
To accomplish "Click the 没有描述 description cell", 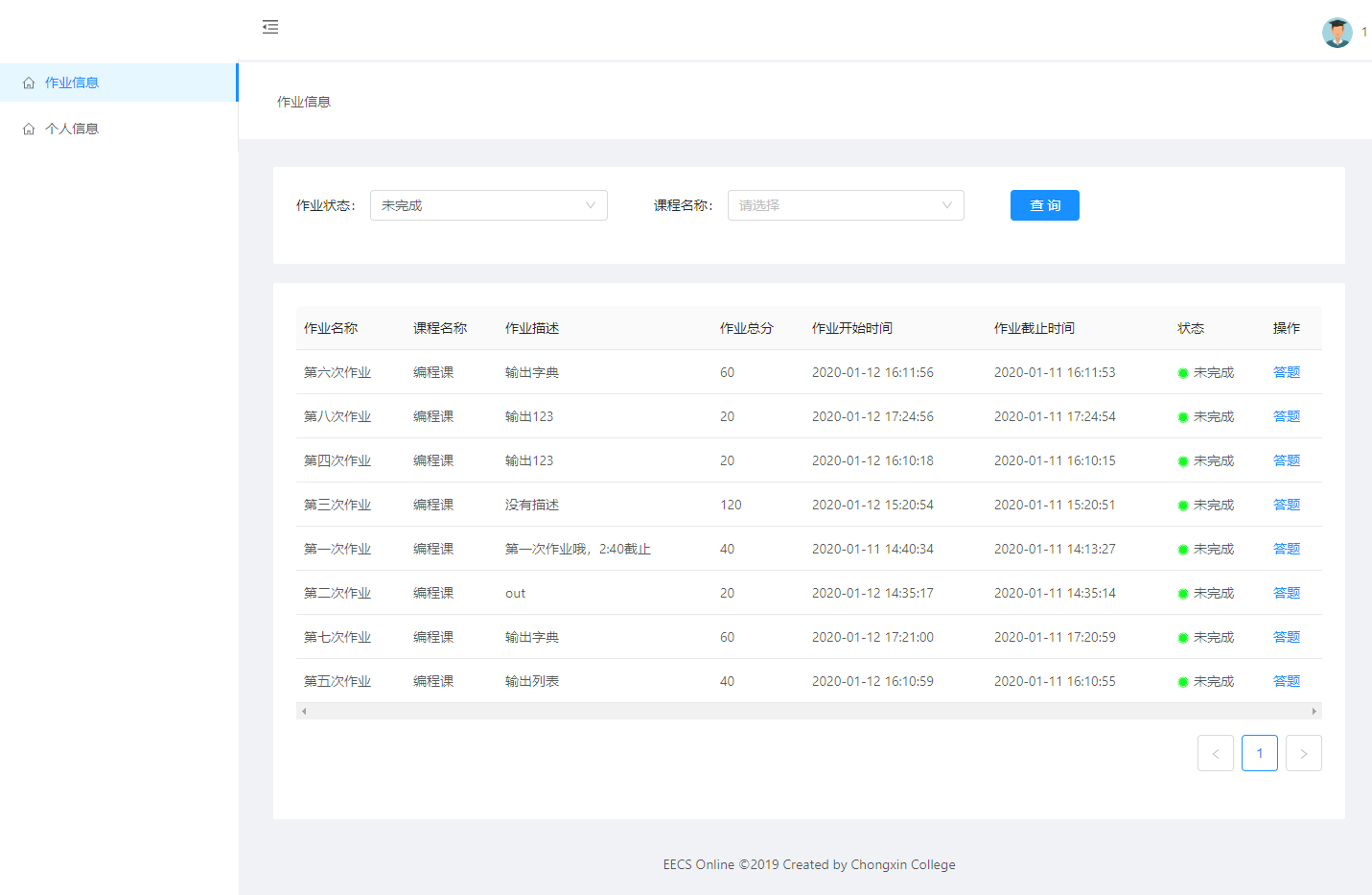I will [532, 505].
